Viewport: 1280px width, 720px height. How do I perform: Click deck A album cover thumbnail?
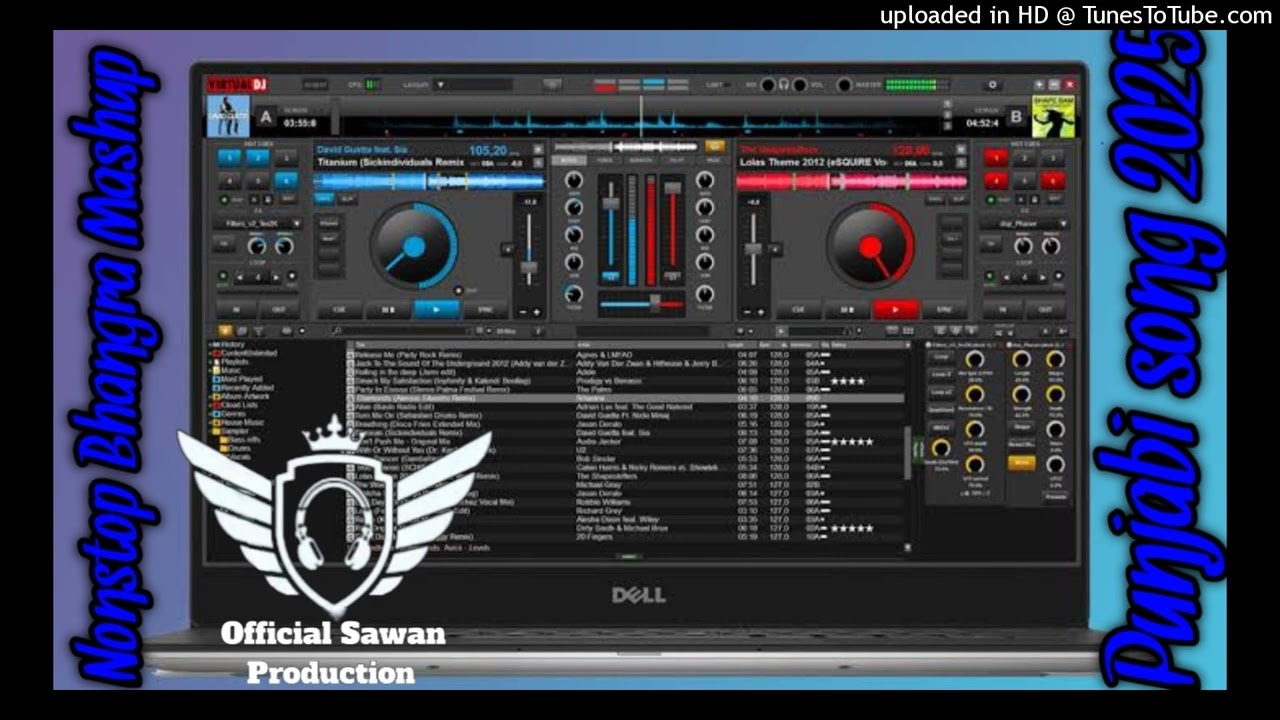[227, 117]
